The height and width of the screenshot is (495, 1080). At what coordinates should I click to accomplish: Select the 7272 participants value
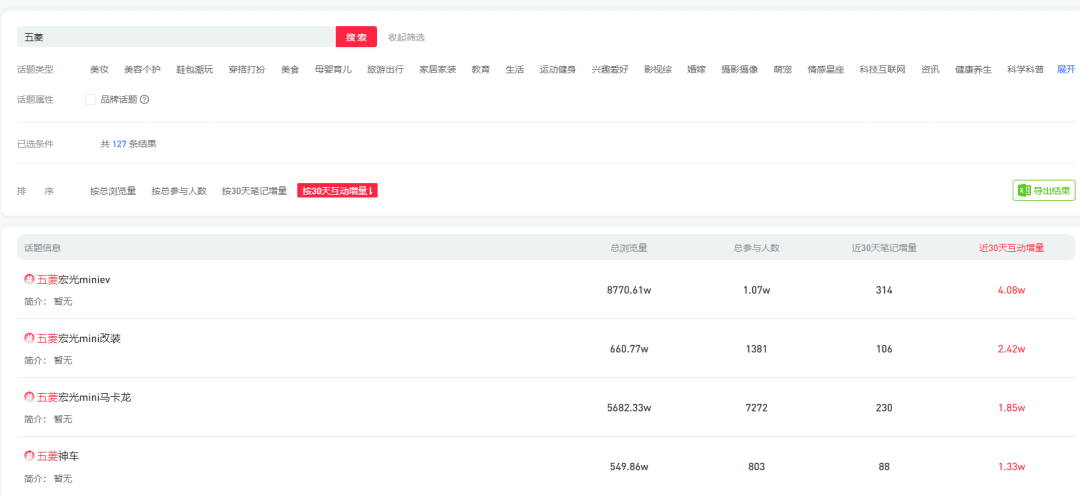point(756,408)
